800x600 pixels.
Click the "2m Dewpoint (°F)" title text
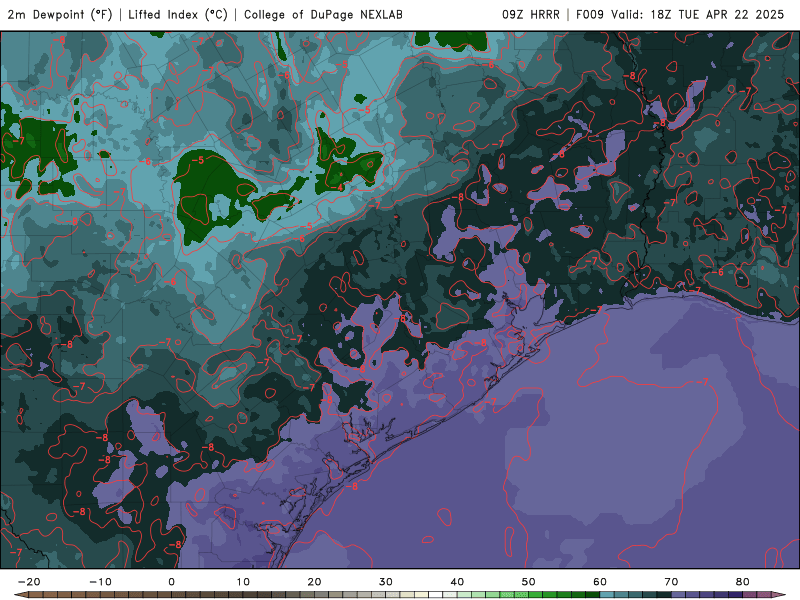60,15
